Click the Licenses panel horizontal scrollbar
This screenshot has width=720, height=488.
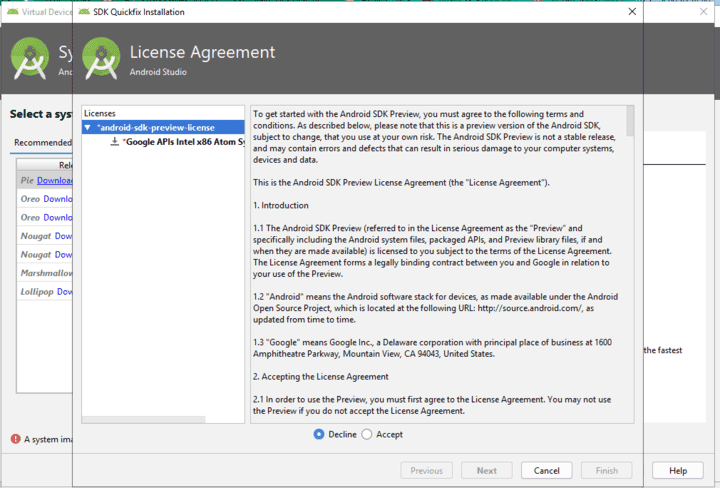144,420
